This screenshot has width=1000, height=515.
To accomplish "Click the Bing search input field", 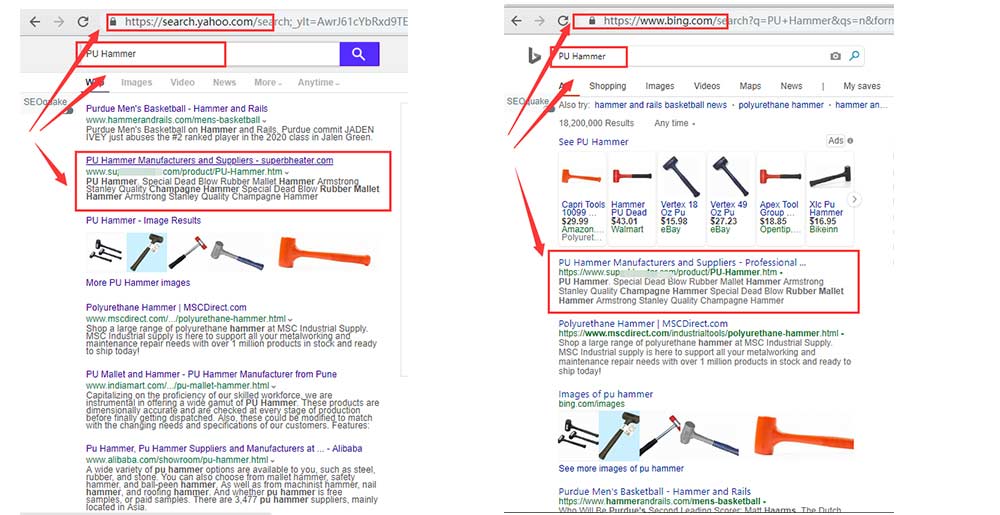I will pos(689,56).
